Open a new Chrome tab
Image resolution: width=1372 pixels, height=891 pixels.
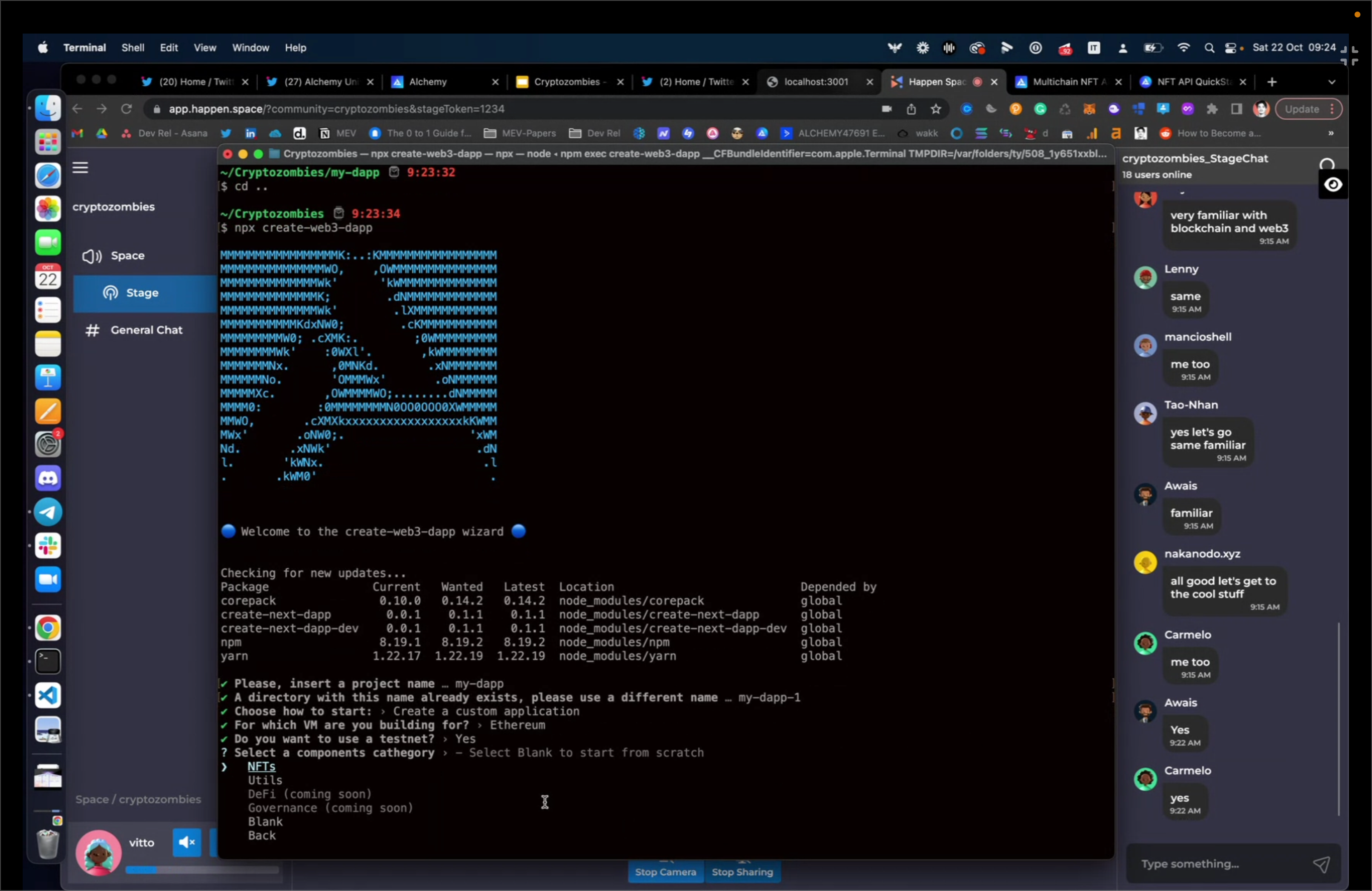(x=1272, y=82)
